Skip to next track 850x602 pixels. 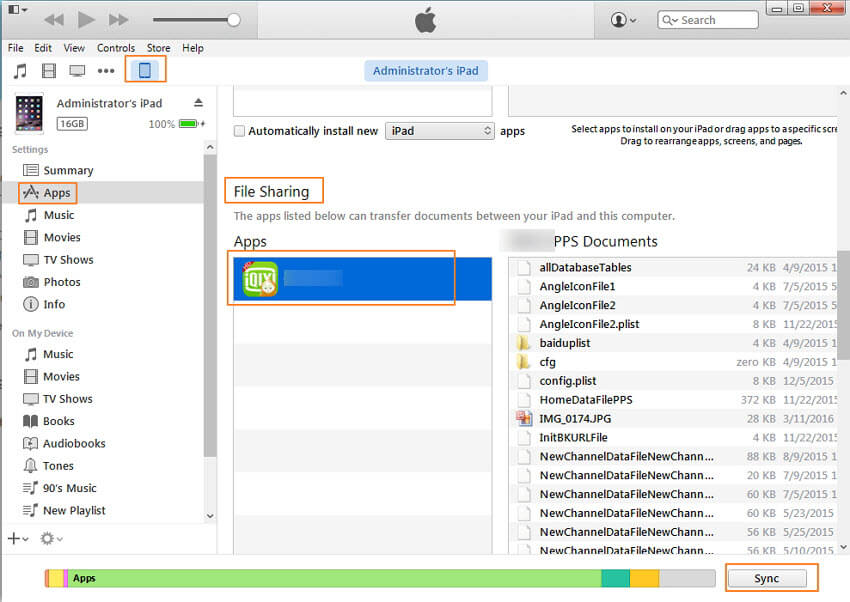pos(118,20)
